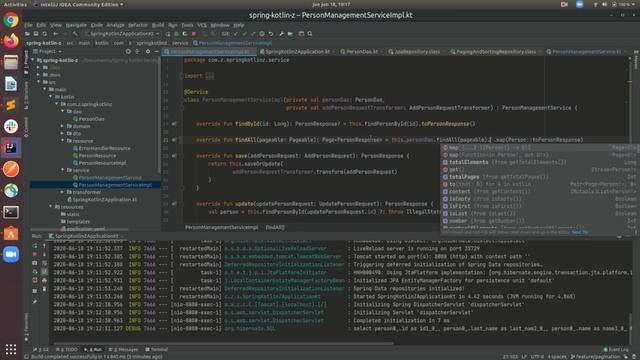
Task: Switch to SpringKotlinZApplication.kt editor tab
Action: [297, 52]
